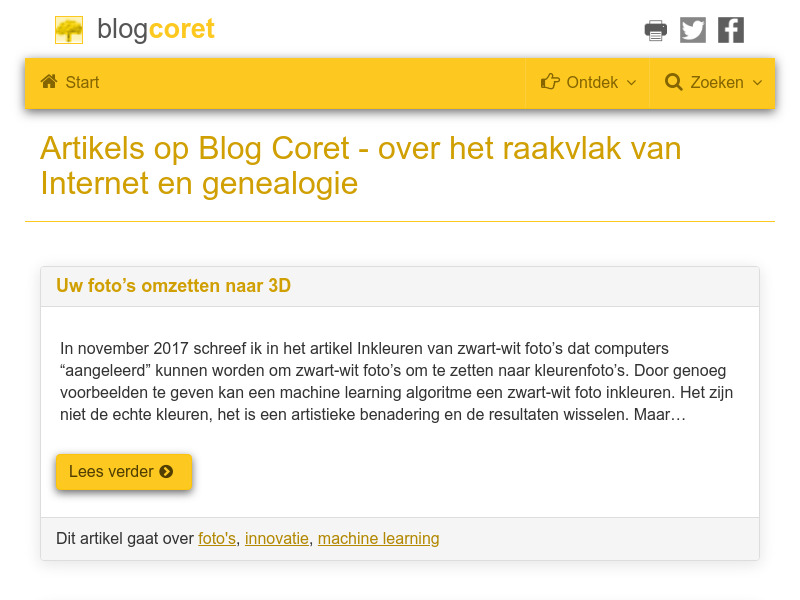Select the magnifying glass icon beside Zoeken

pyautogui.click(x=673, y=82)
